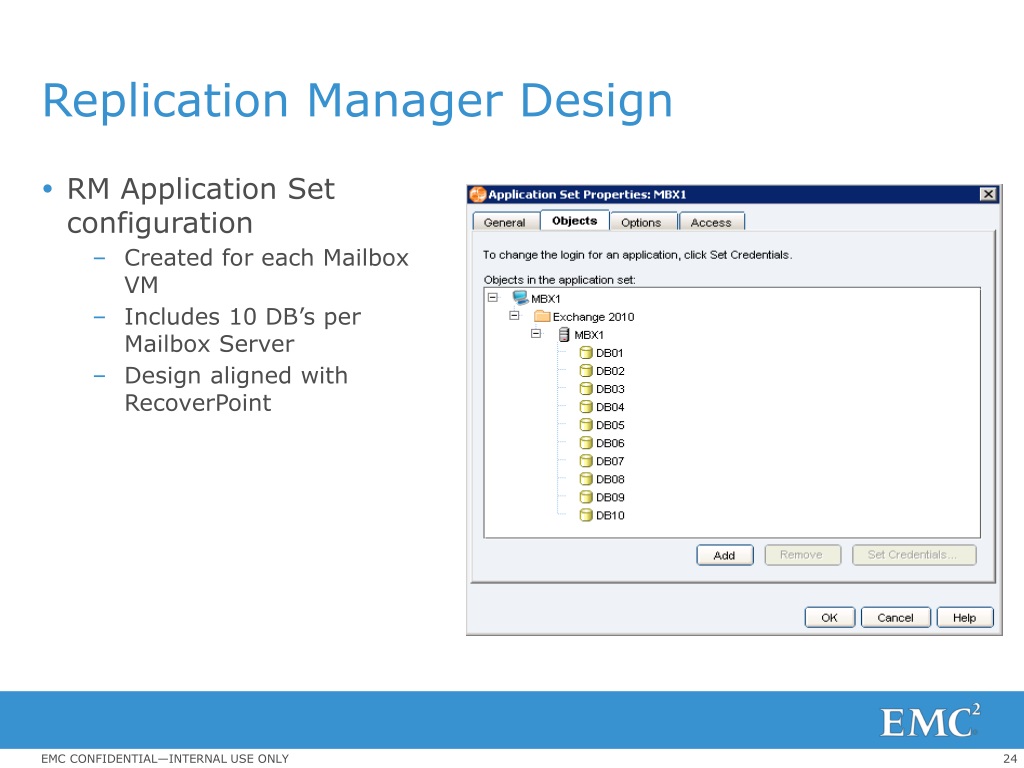1024x768 pixels.
Task: Pick the DB04 database icon
Action: [586, 407]
